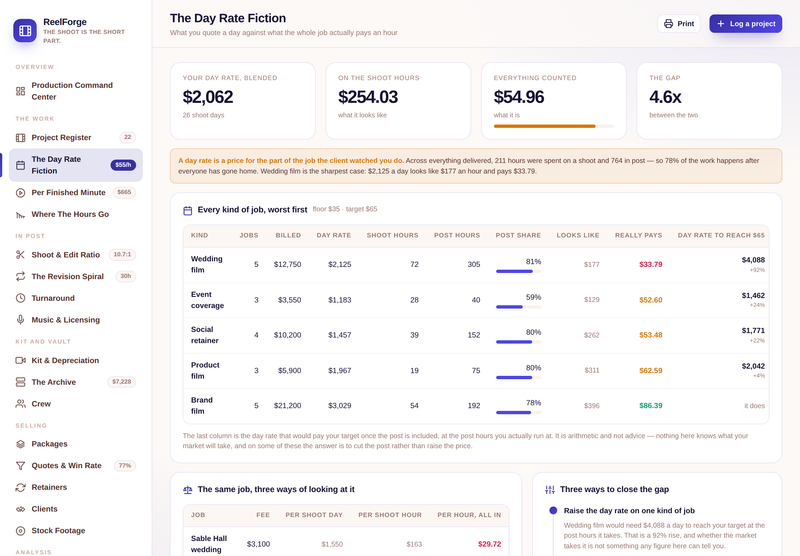Open the Turnaround page
Image resolution: width=800 pixels, height=556 pixels.
click(76, 298)
